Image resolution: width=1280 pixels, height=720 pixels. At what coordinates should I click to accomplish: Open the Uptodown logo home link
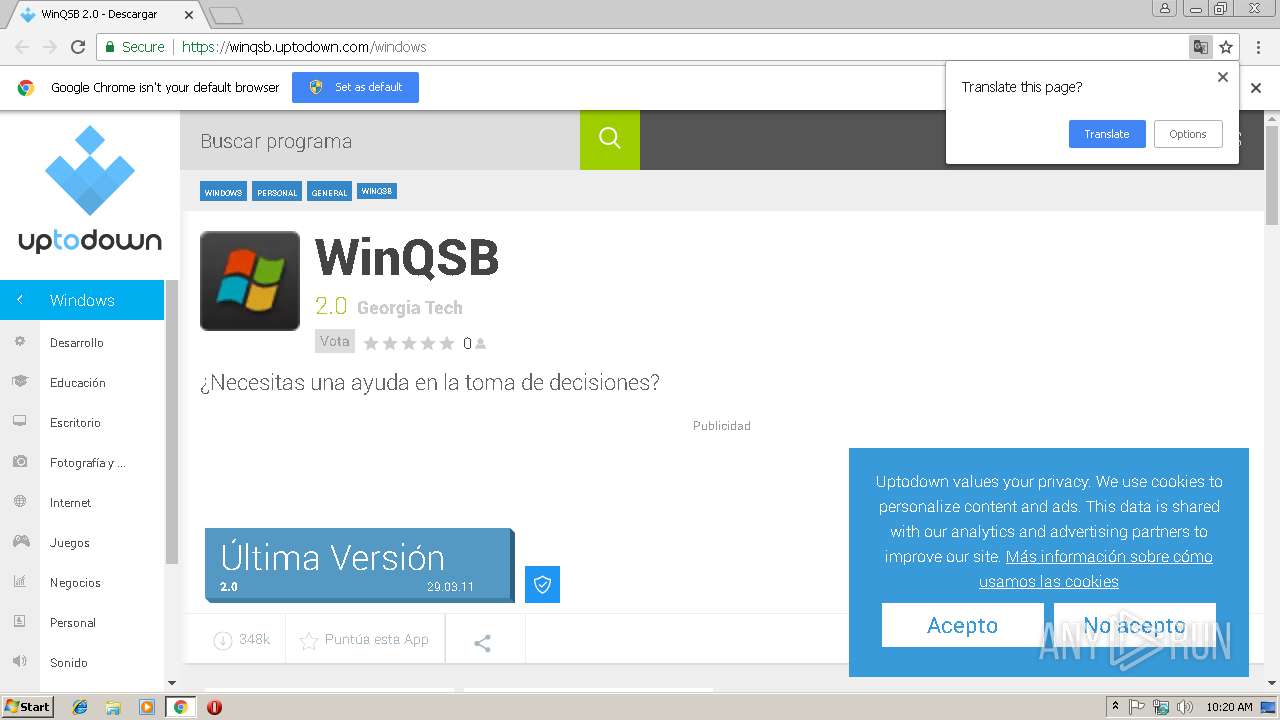pos(90,190)
